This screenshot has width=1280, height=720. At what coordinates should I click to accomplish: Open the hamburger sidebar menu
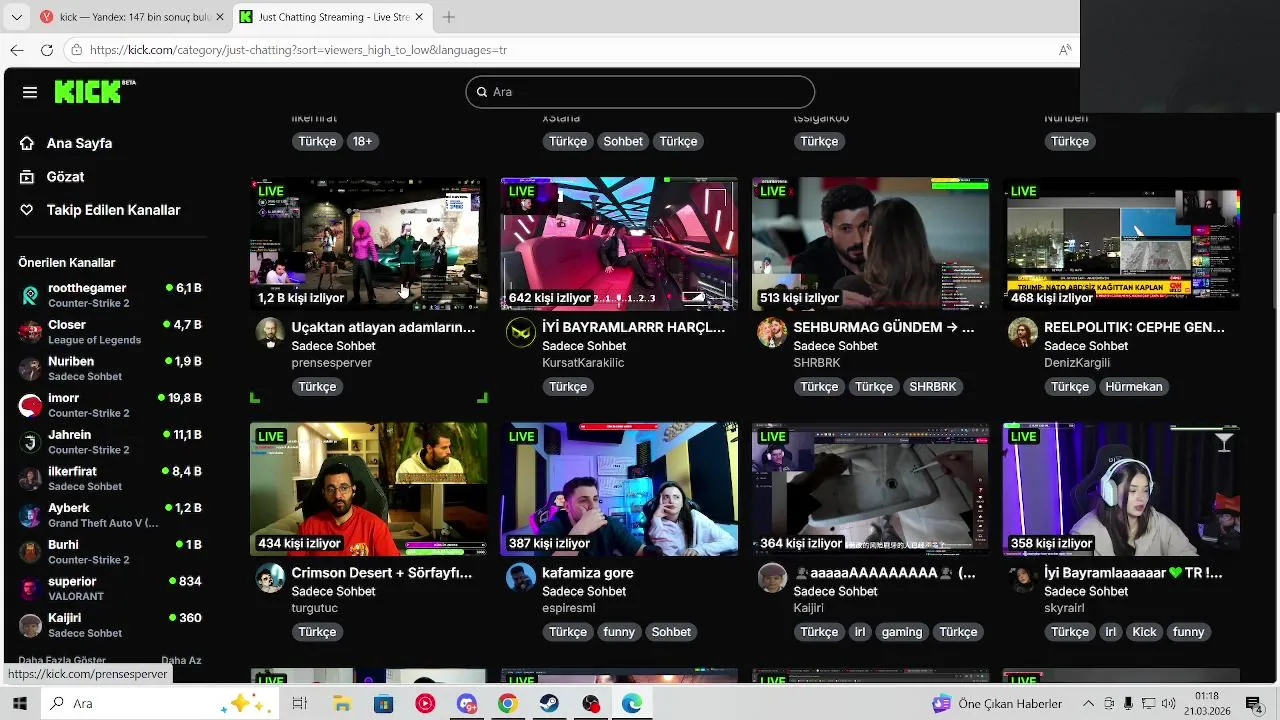coord(30,92)
